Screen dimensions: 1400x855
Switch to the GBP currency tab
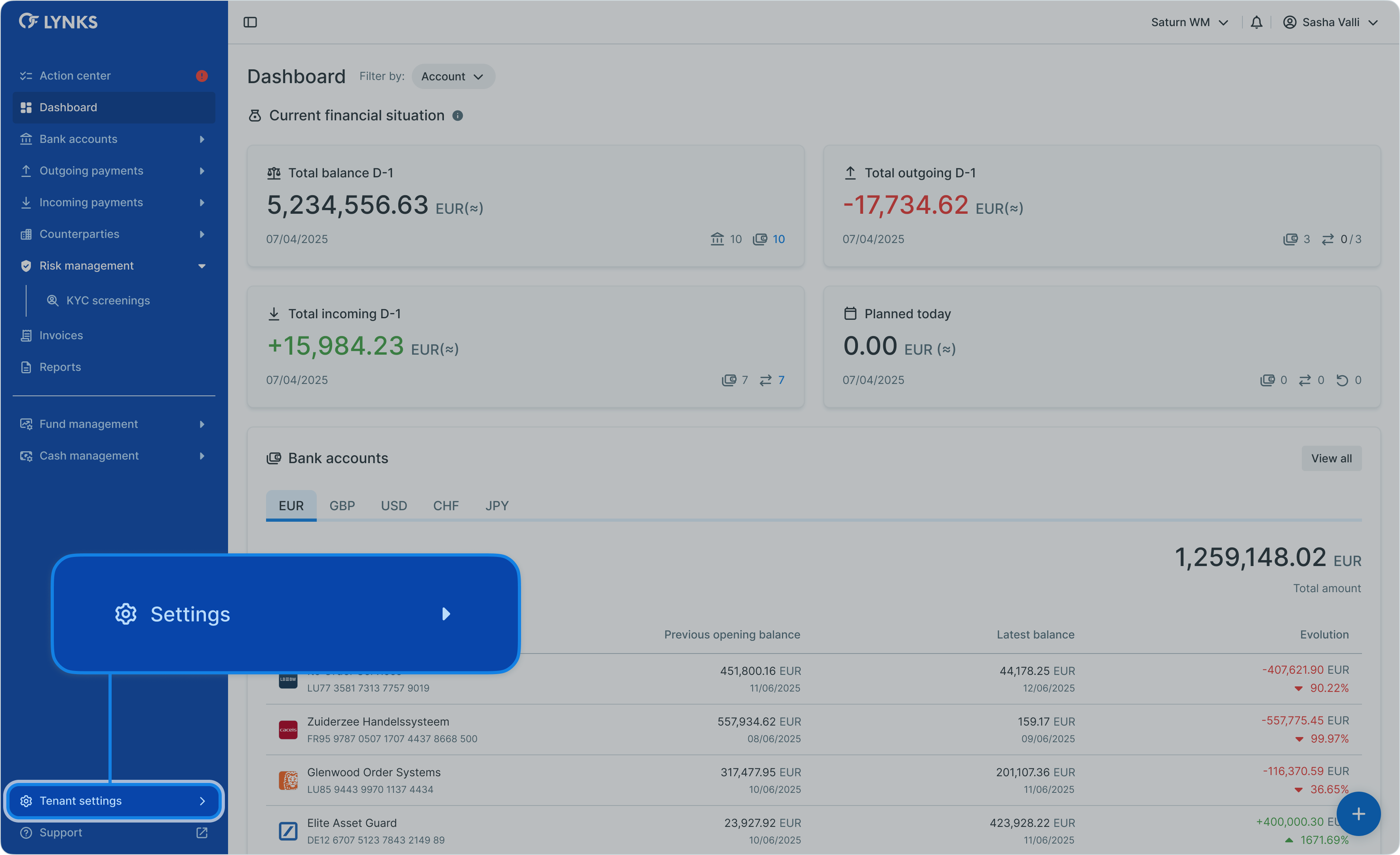point(342,505)
